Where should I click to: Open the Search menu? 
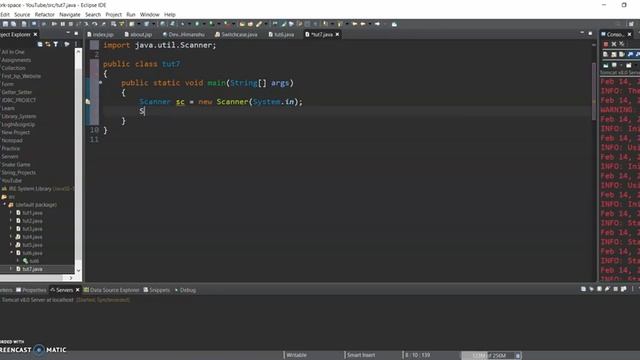pos(93,14)
